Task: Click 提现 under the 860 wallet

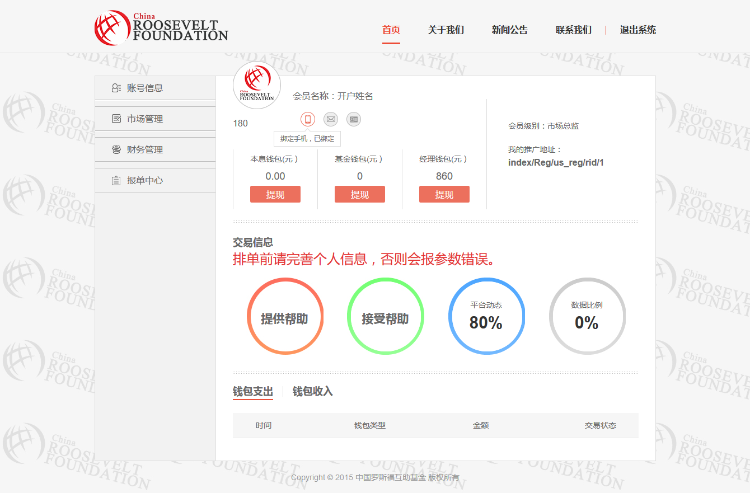Action: pos(444,195)
